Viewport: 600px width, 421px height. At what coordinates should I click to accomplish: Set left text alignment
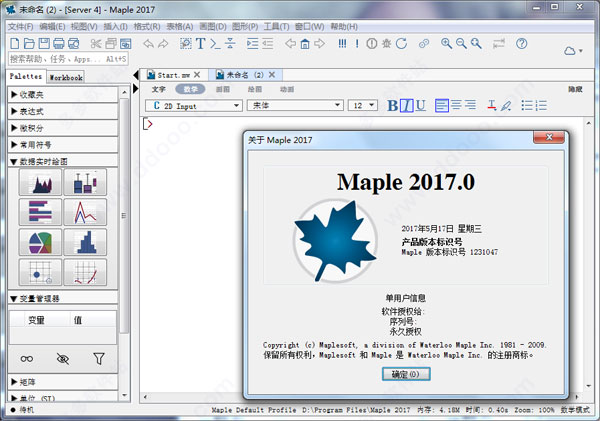pos(442,106)
